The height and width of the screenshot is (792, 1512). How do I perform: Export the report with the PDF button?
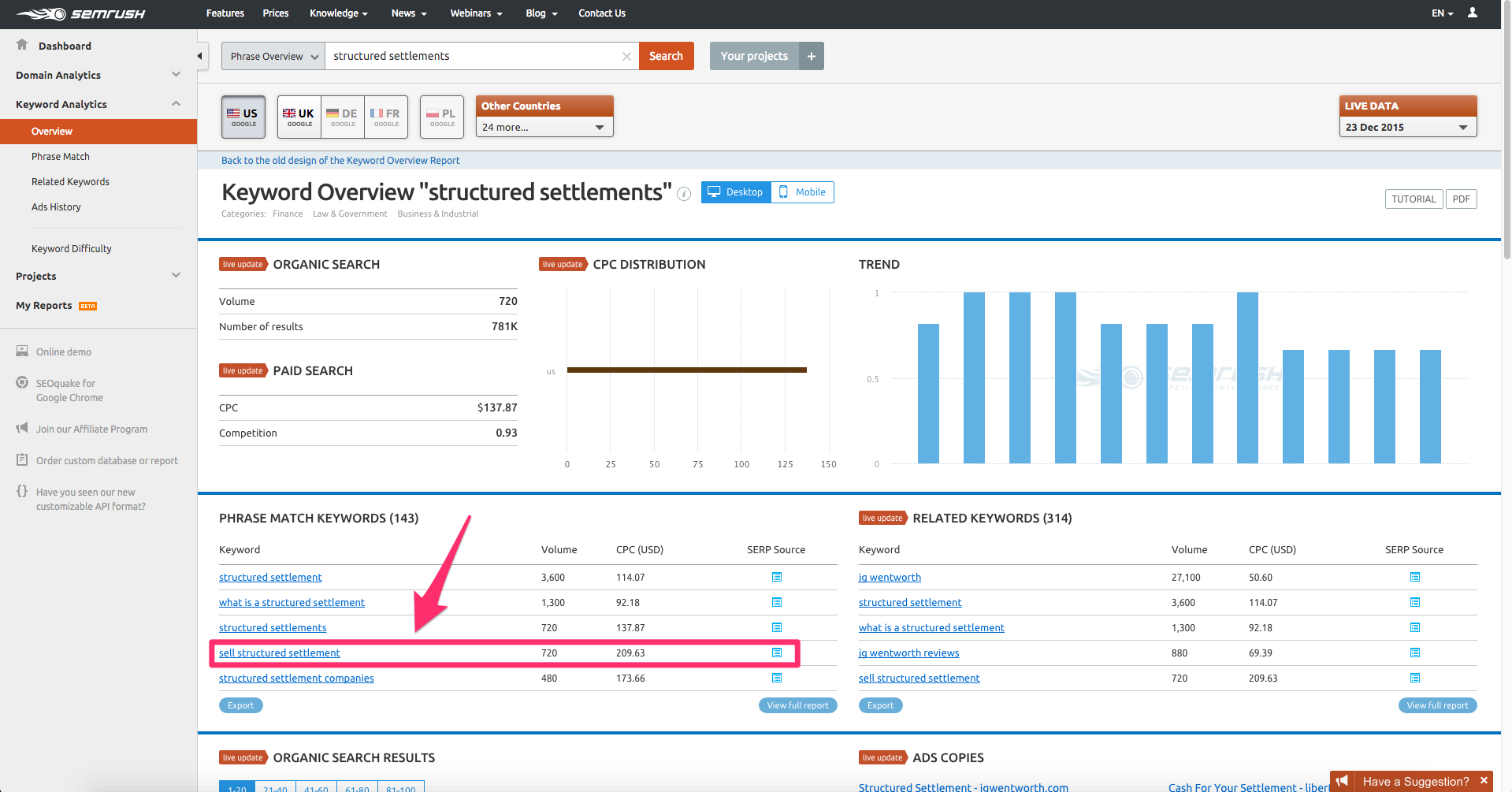[x=1461, y=199]
